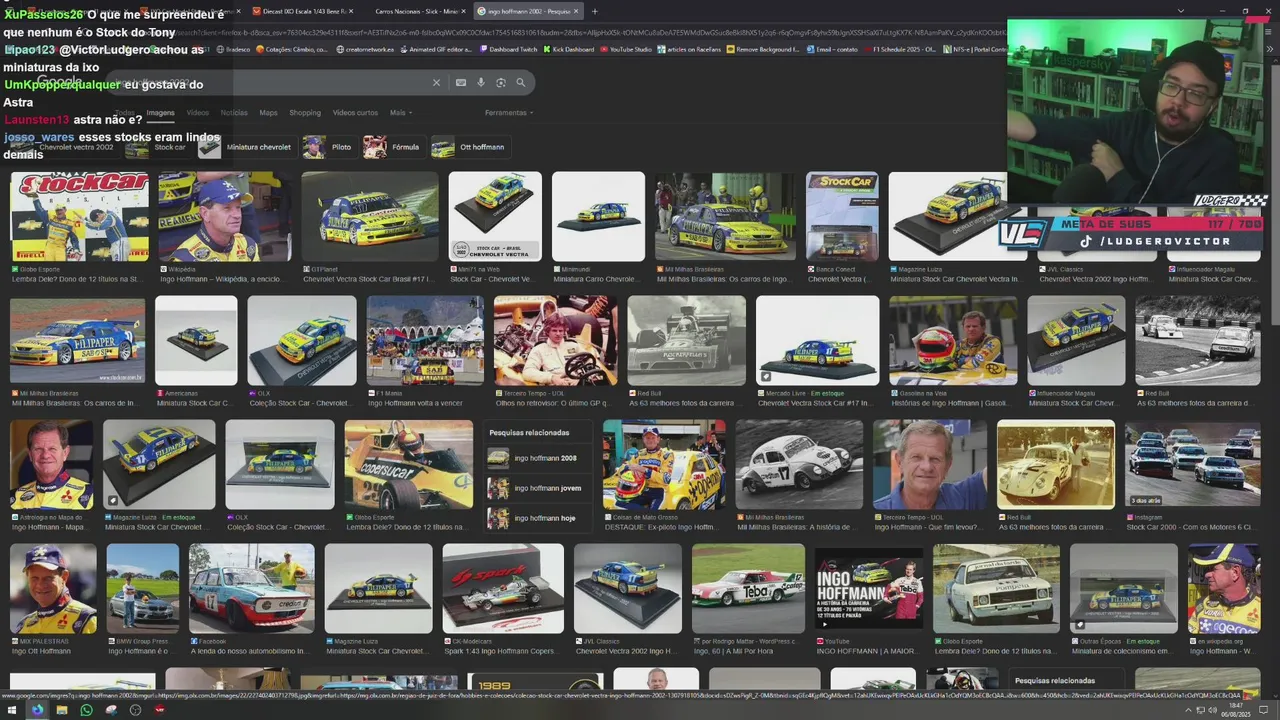1280x720 pixels.
Task: Open the 'Mini71 na Web' image result
Action: click(x=495, y=217)
